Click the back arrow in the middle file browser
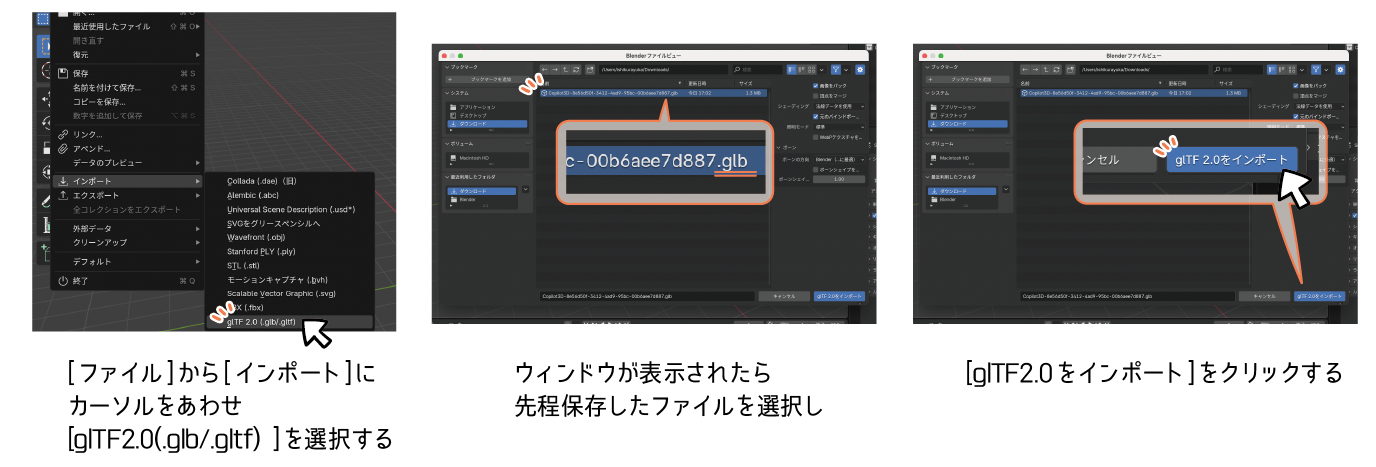Viewport: 1376px width, 467px height. [545, 69]
